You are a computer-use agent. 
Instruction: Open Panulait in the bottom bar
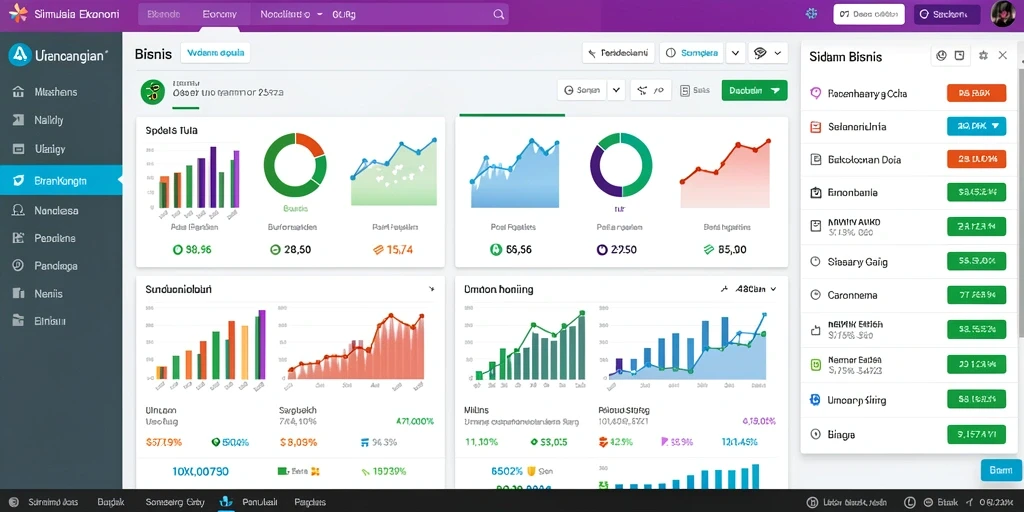[259, 502]
